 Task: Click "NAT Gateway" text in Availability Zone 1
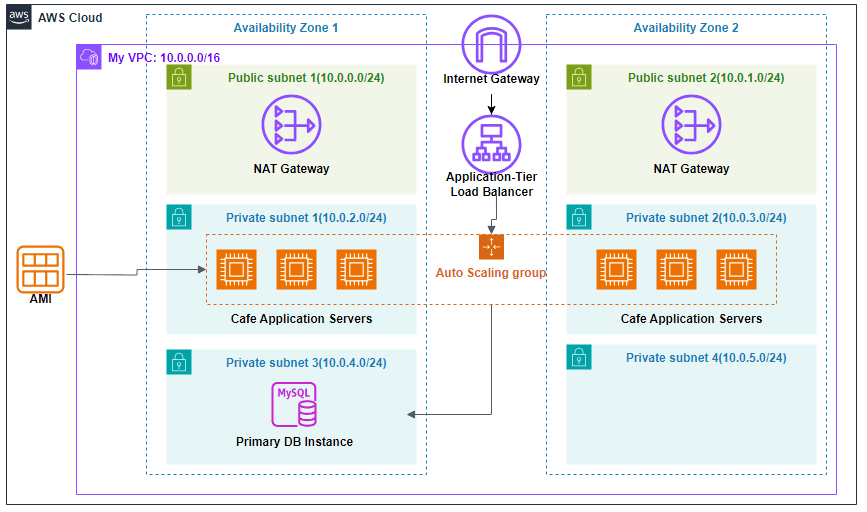point(291,169)
